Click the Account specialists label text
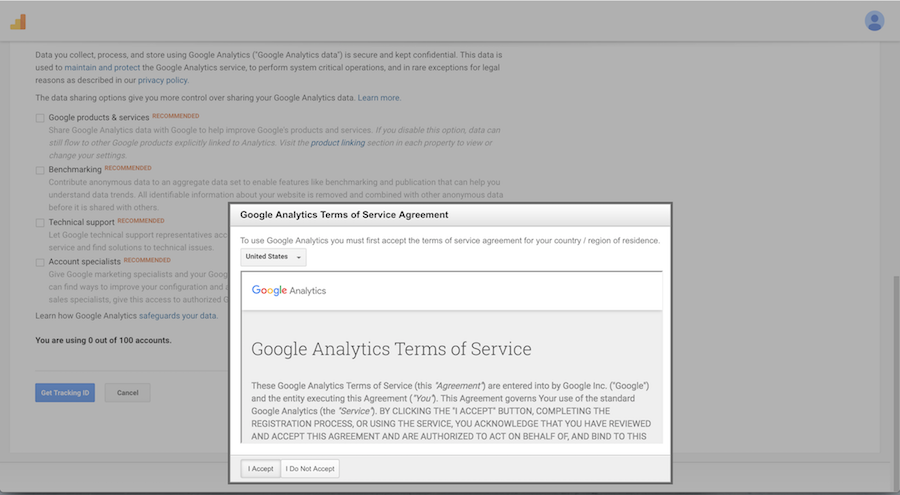 (84, 262)
